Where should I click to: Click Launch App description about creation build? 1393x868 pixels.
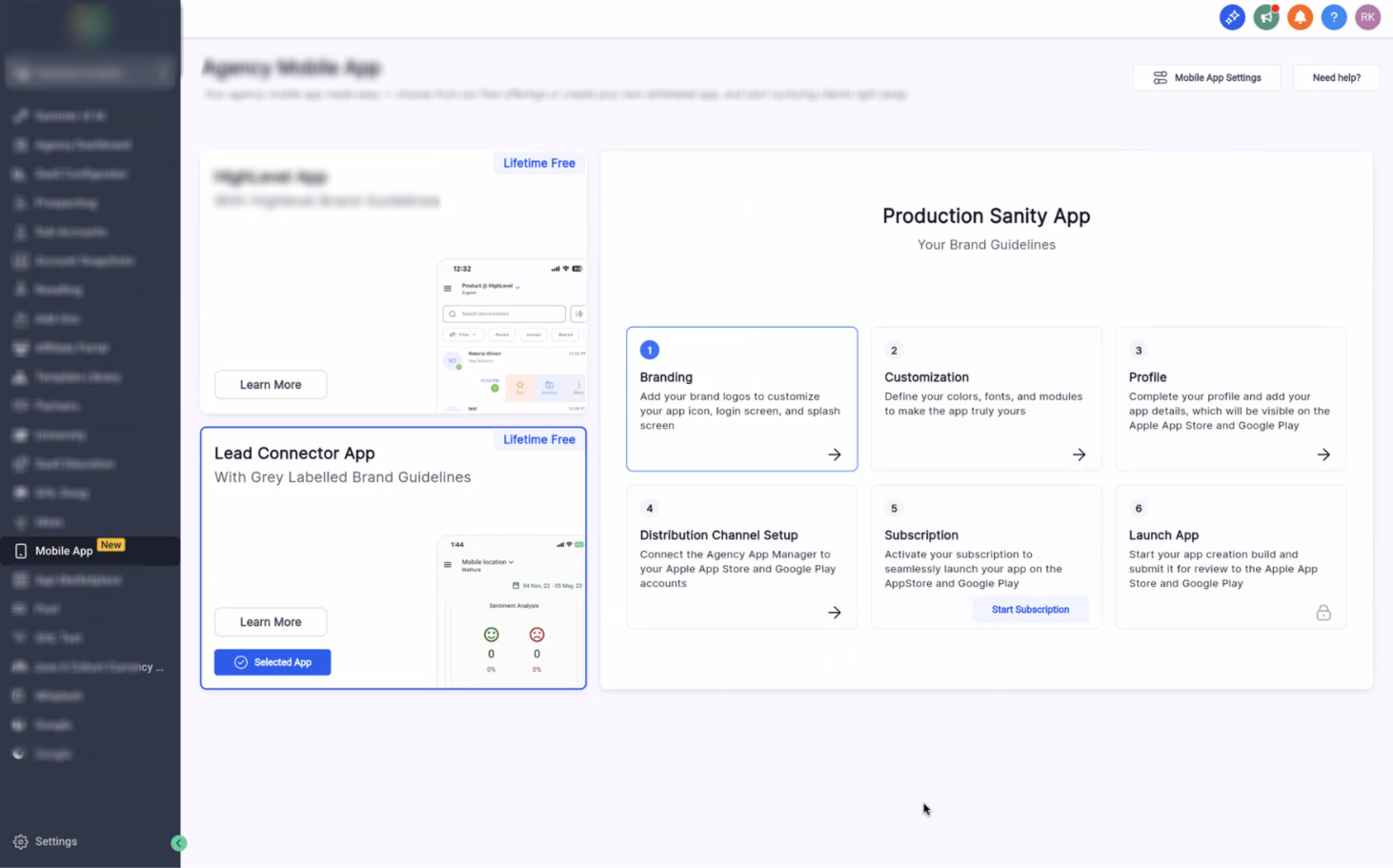tap(1223, 569)
